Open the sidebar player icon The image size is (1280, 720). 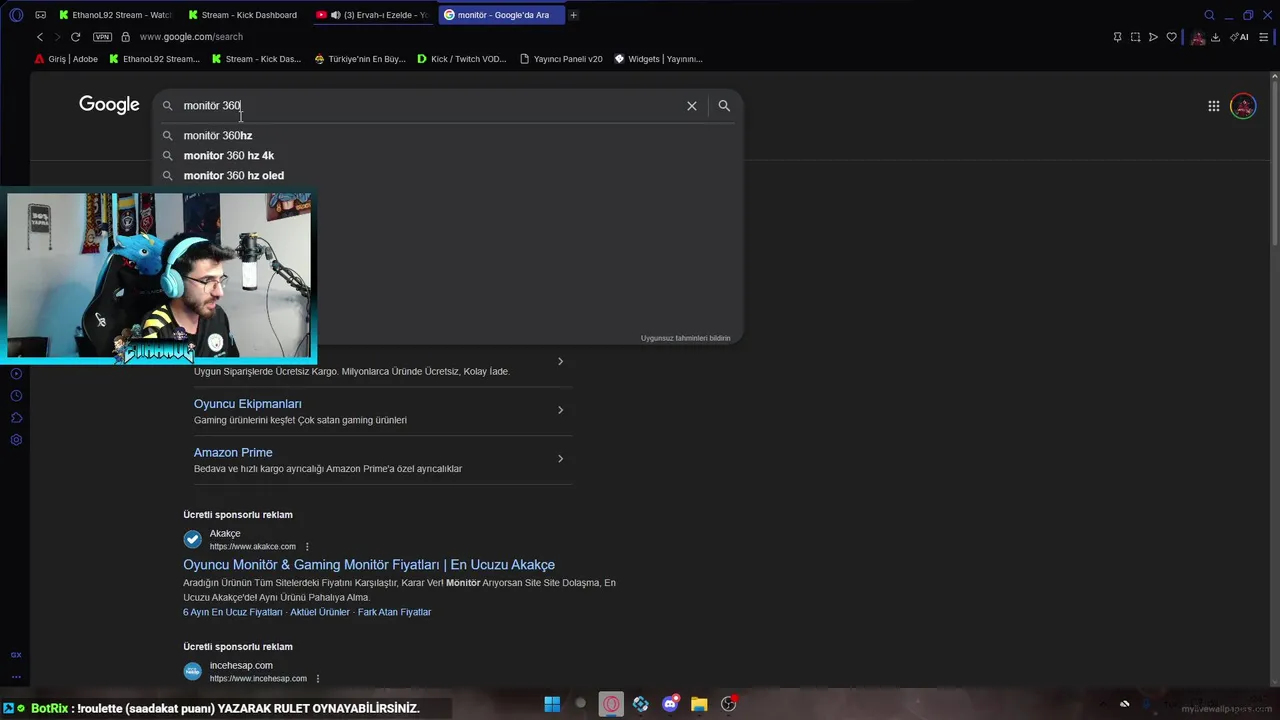pos(16,373)
